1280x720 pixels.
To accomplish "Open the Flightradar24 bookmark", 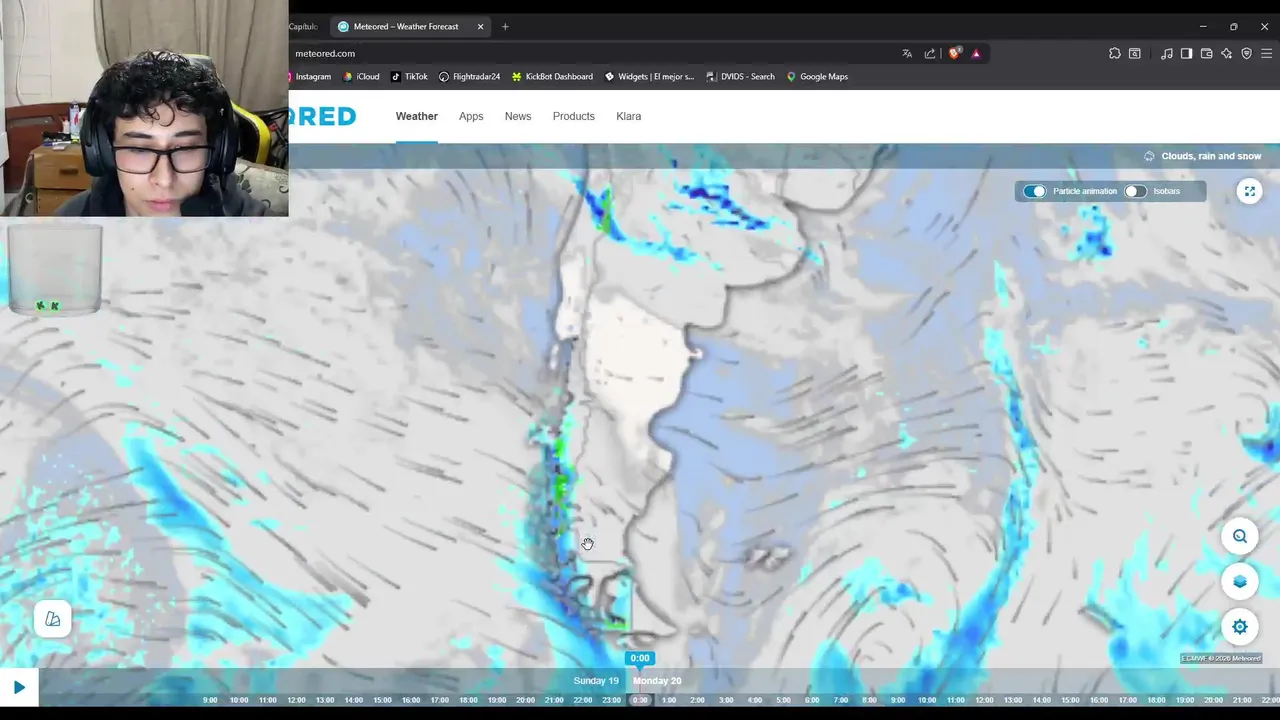I will (469, 77).
